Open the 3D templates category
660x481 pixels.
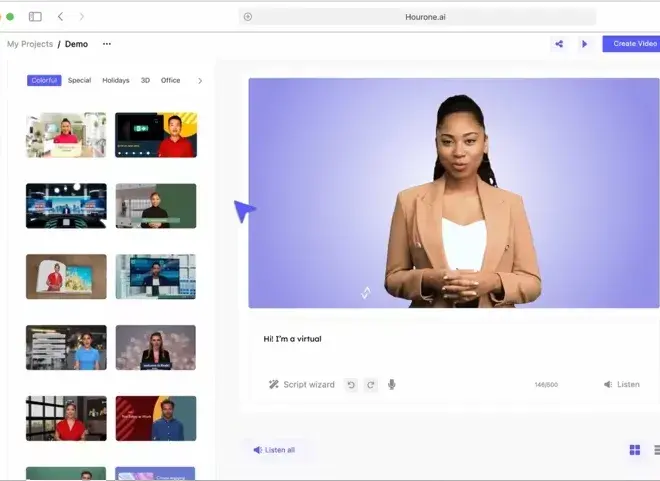click(x=145, y=81)
